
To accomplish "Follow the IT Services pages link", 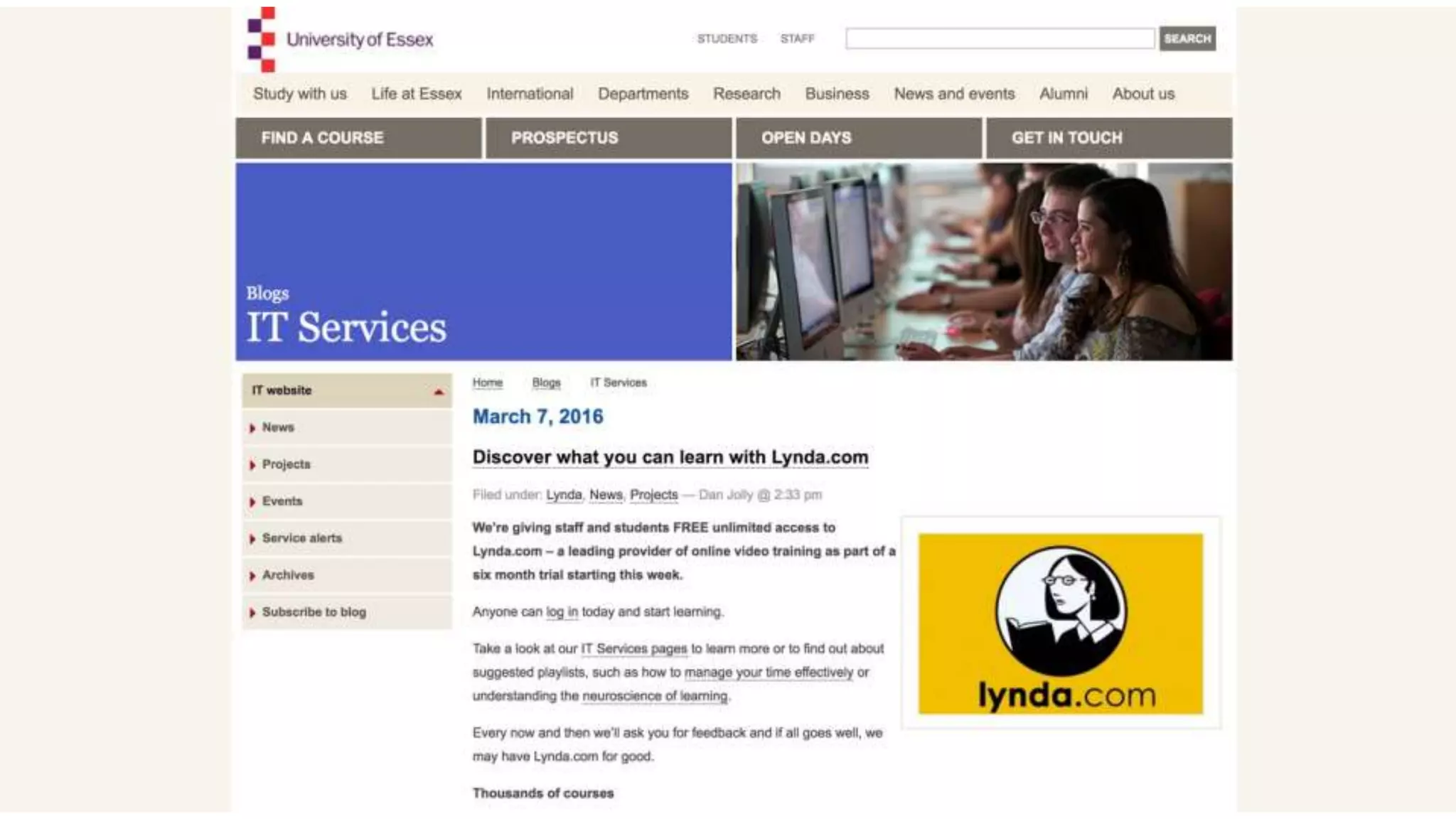I will 634,649.
